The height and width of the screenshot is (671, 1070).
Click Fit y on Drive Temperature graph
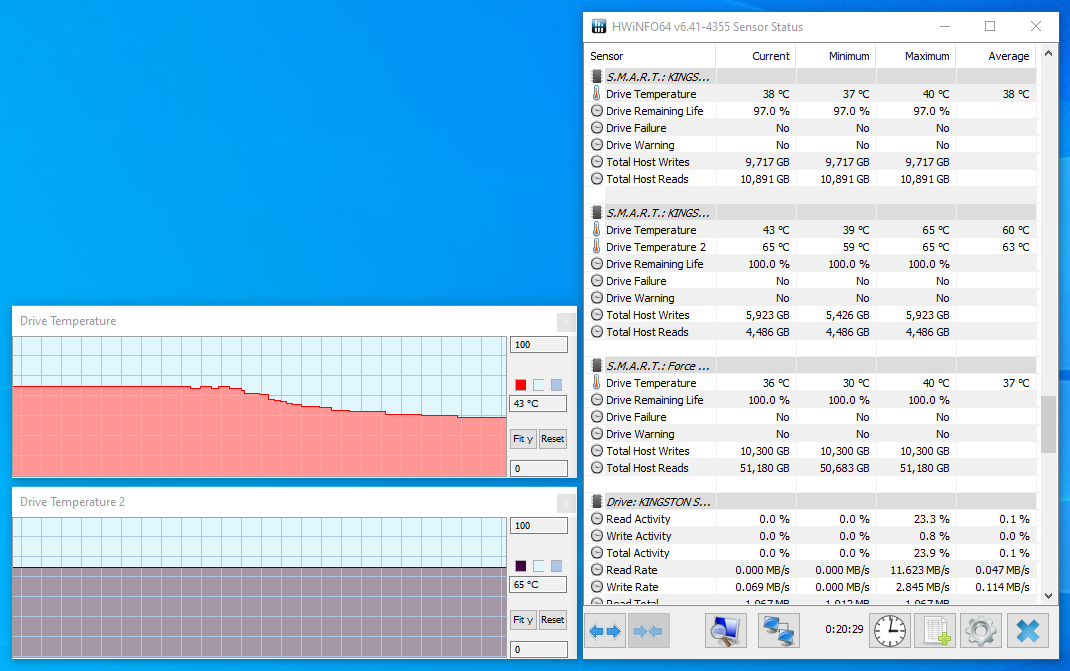tap(522, 438)
